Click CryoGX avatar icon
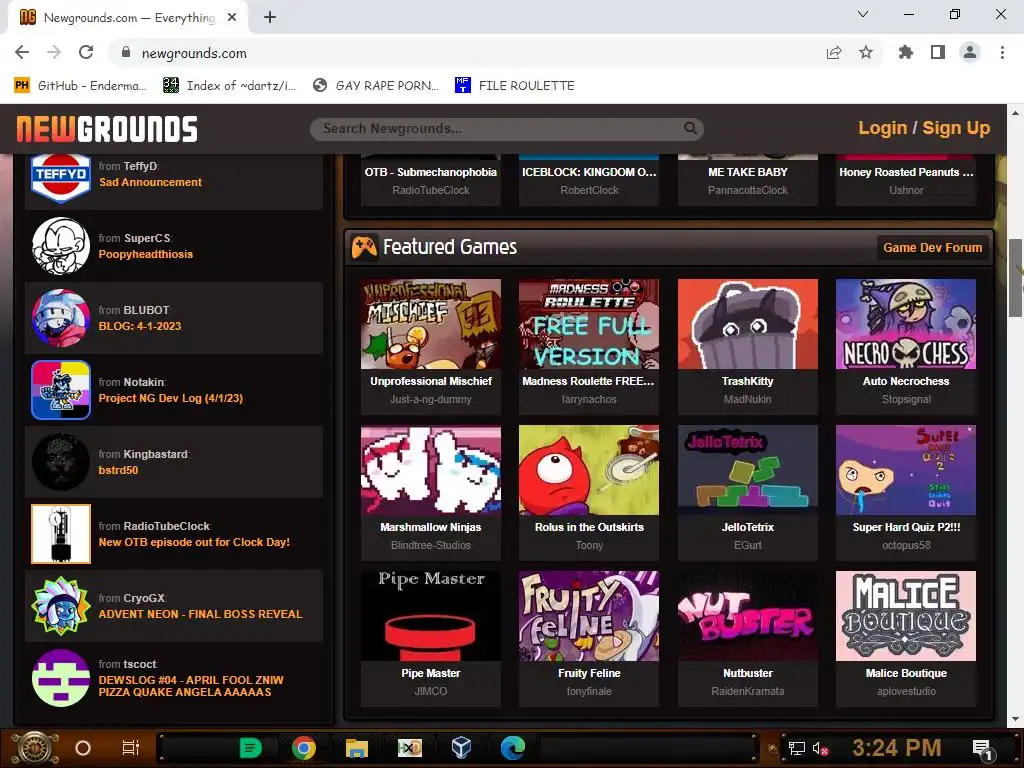This screenshot has width=1024, height=768. pos(61,606)
